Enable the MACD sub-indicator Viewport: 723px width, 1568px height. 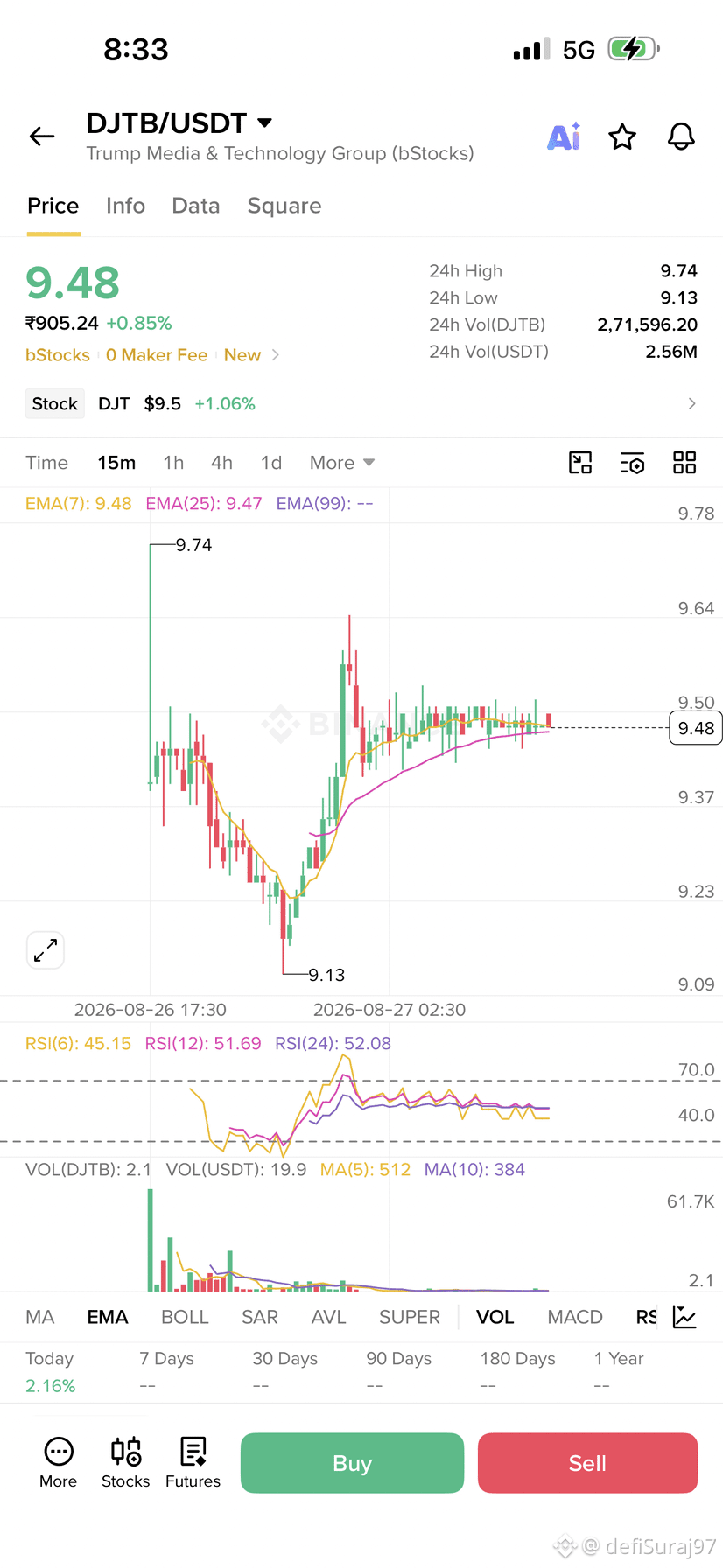pos(575,1317)
